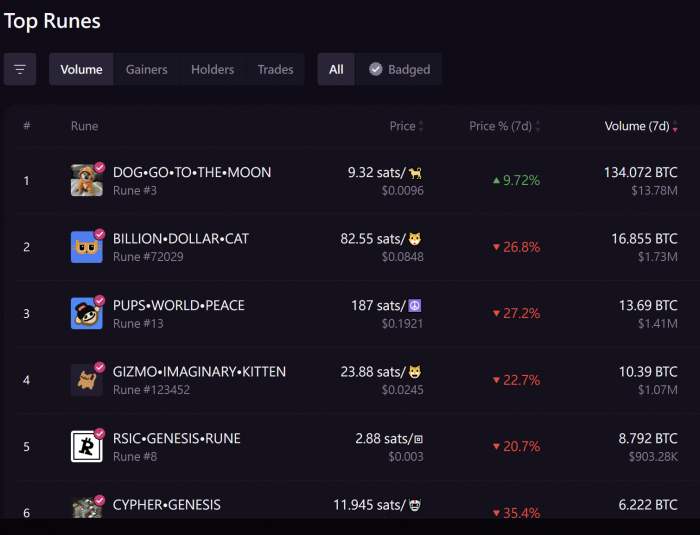This screenshot has width=700, height=535.
Task: Select the Volume tab
Action: click(x=81, y=69)
